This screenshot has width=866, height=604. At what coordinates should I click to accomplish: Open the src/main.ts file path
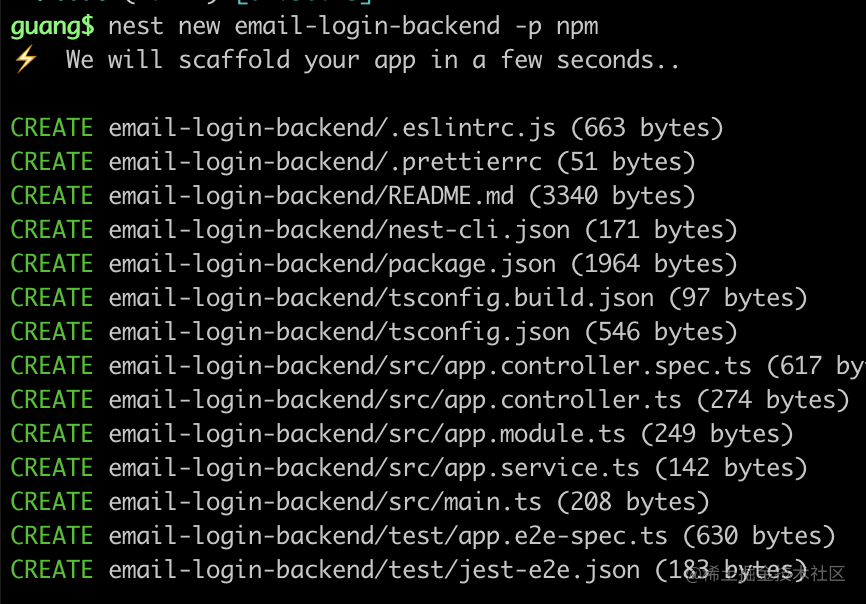tap(325, 502)
